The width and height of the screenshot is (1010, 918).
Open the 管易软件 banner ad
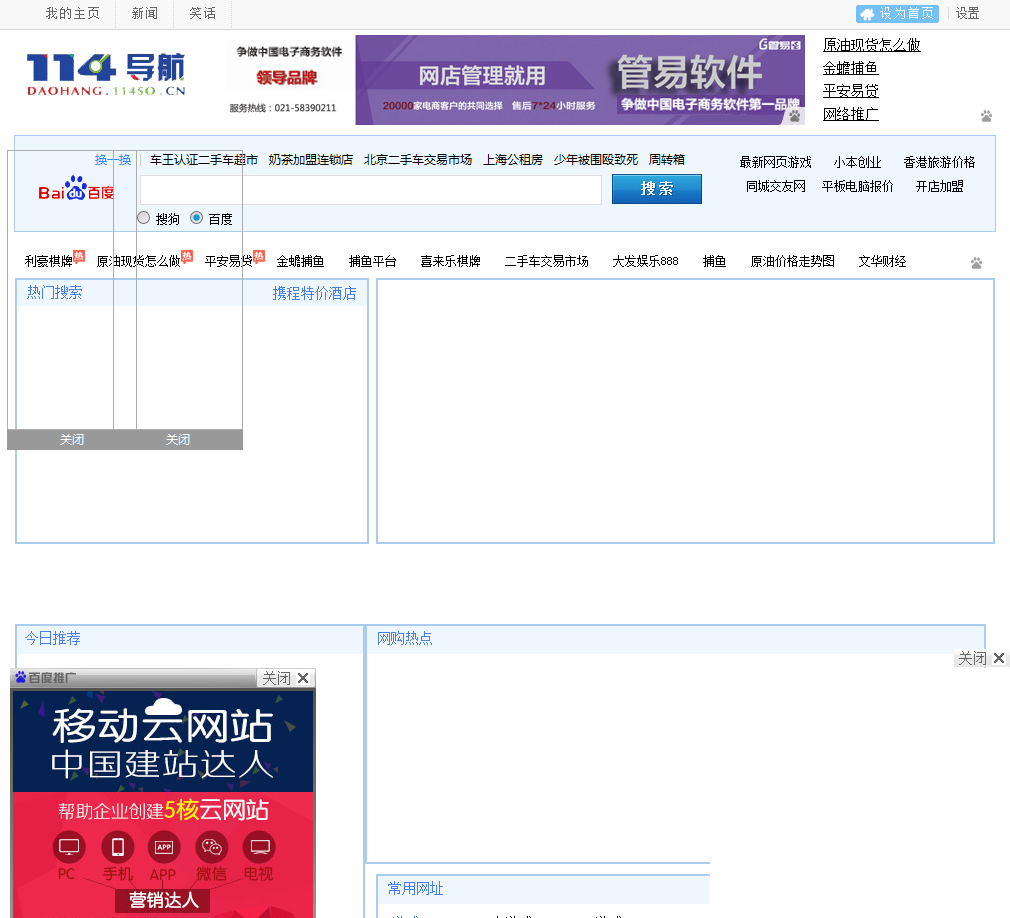tap(580, 80)
